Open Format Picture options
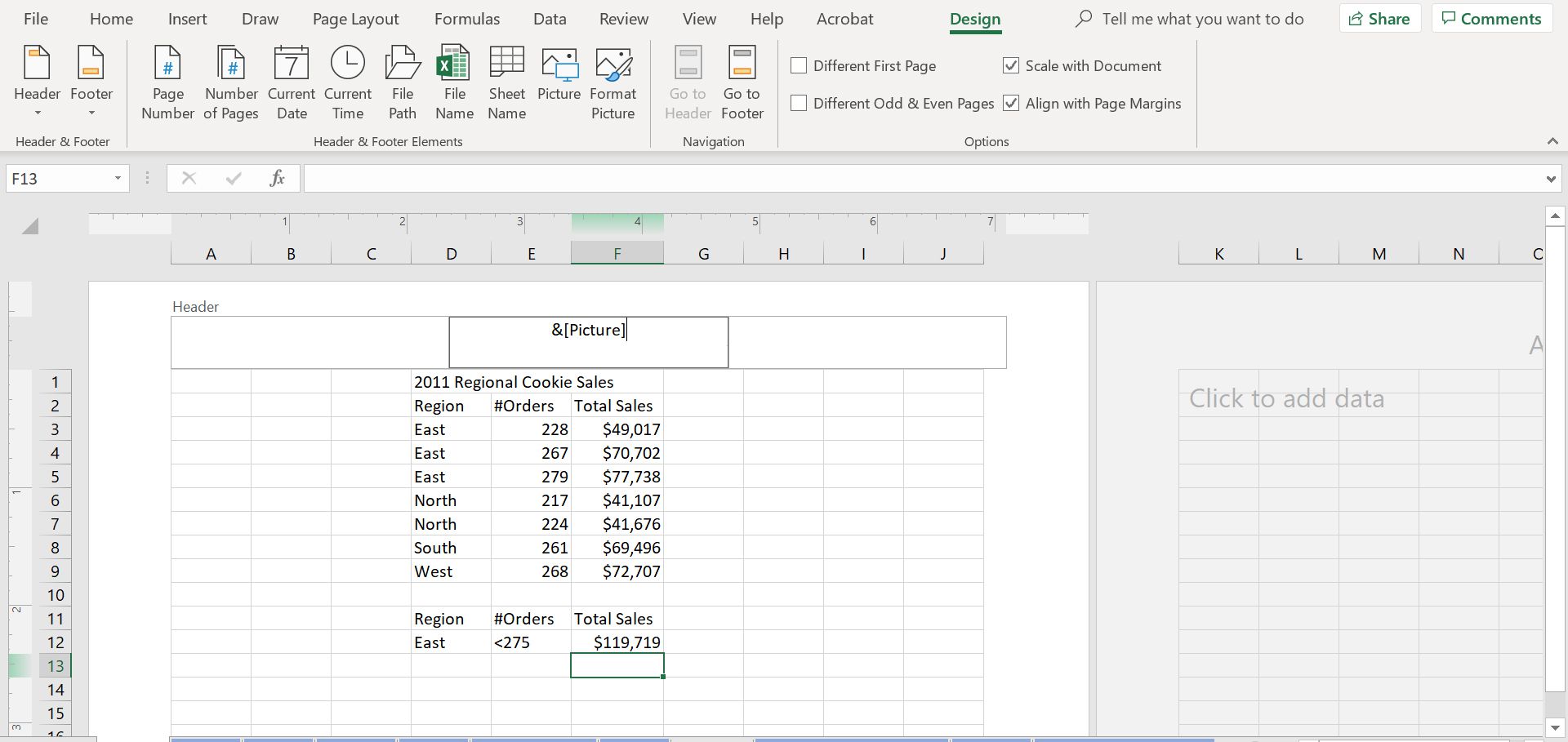The height and width of the screenshot is (742, 1568). point(613,82)
